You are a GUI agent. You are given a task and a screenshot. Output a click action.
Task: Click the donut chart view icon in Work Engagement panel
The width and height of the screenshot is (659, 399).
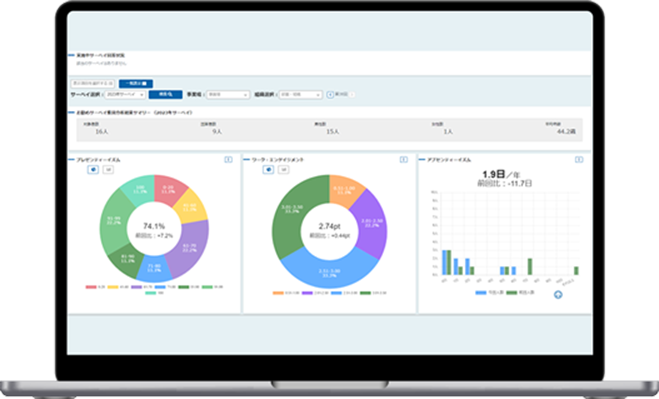pos(268,169)
